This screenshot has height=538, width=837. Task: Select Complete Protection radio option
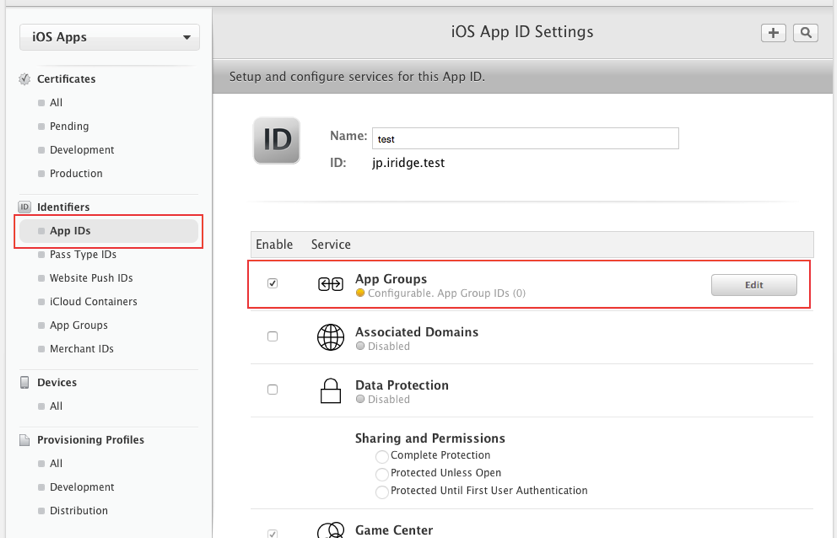click(x=382, y=456)
